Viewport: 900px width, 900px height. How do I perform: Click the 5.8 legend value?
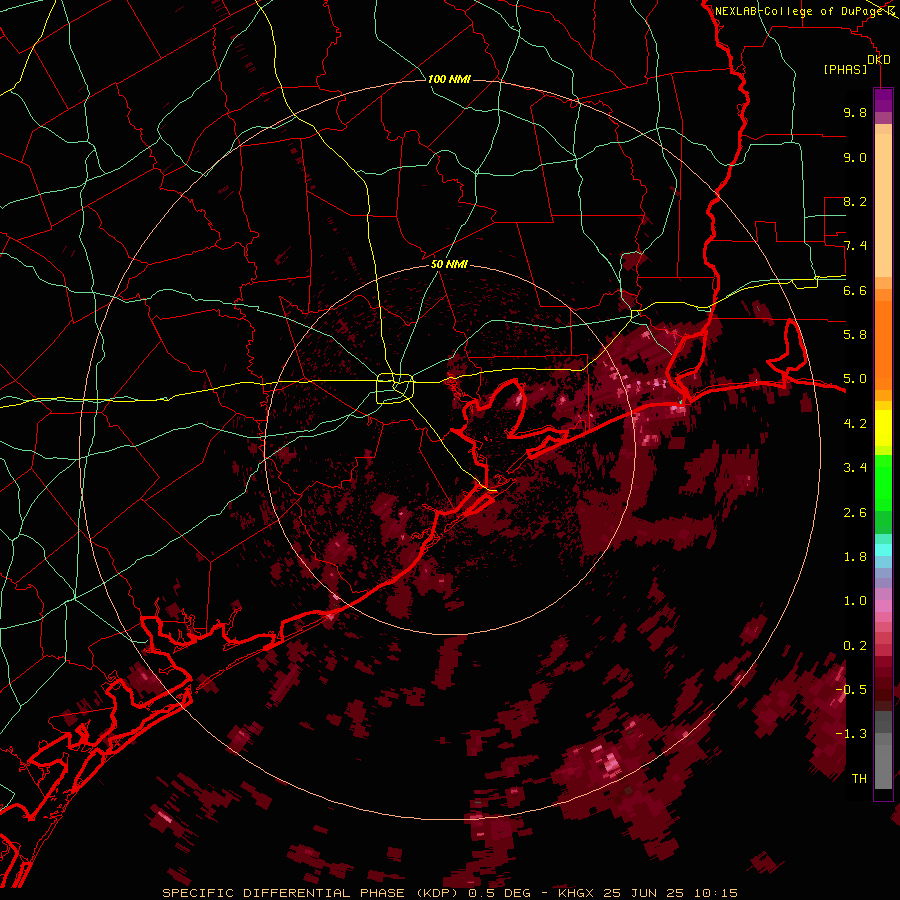[855, 335]
